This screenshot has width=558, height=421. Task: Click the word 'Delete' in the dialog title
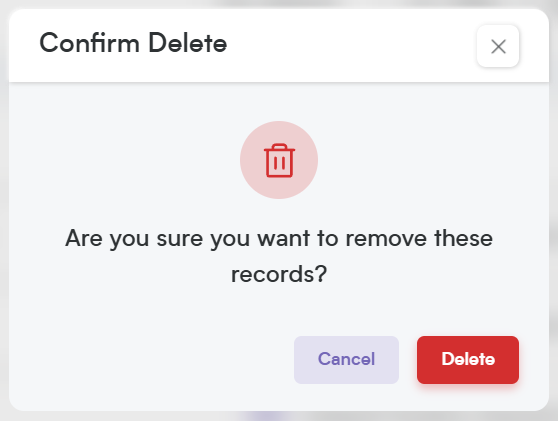(x=188, y=43)
